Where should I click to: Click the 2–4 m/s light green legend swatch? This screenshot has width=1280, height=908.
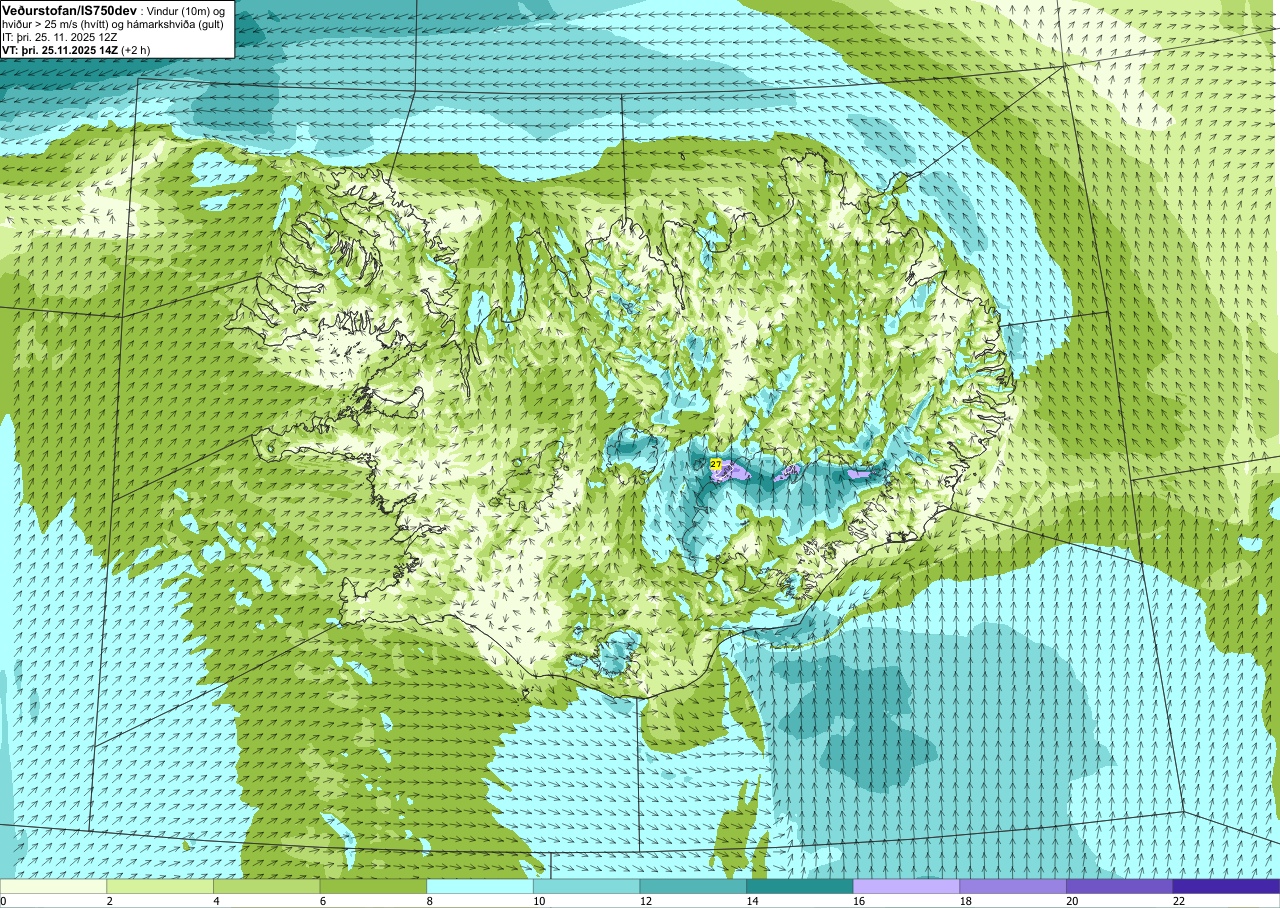tap(160, 886)
